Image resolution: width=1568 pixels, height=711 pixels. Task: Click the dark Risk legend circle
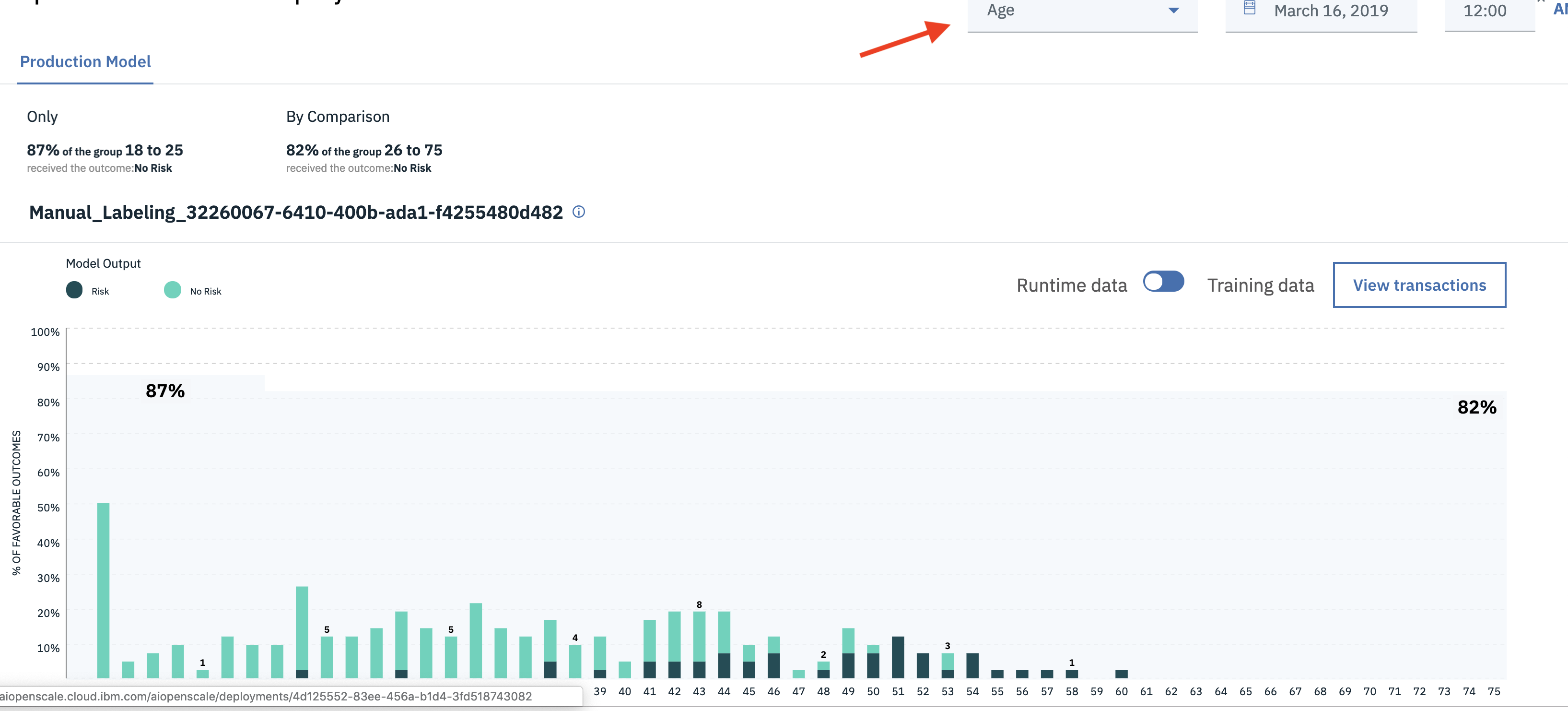[x=74, y=290]
